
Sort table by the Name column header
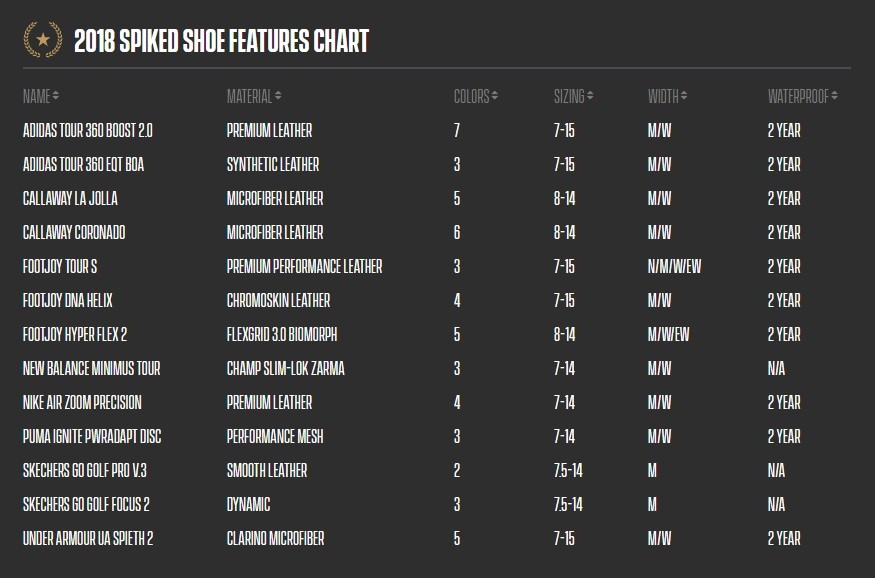click(x=37, y=97)
